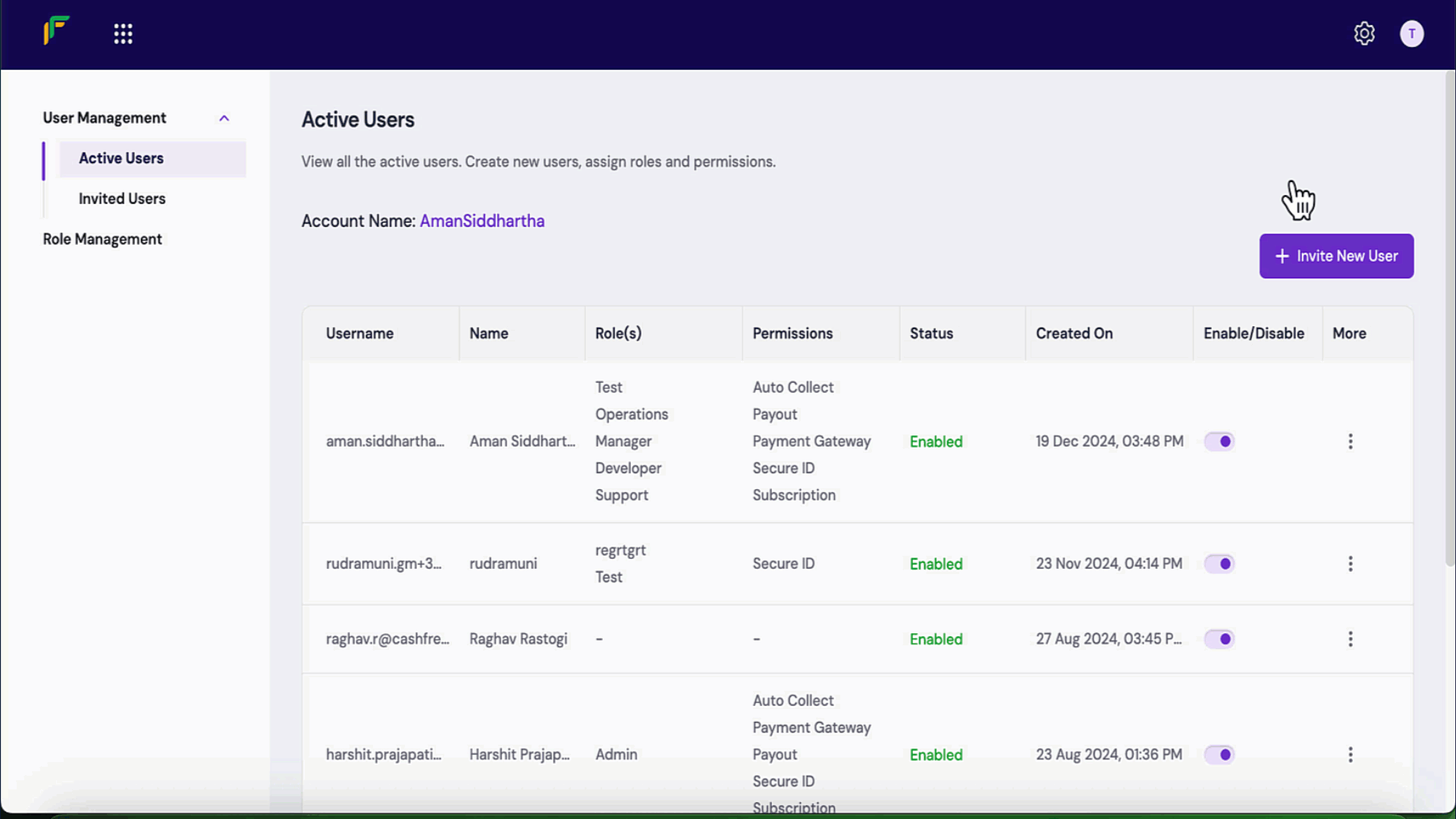Open the settings gear icon
This screenshot has width=1456, height=819.
click(x=1363, y=33)
